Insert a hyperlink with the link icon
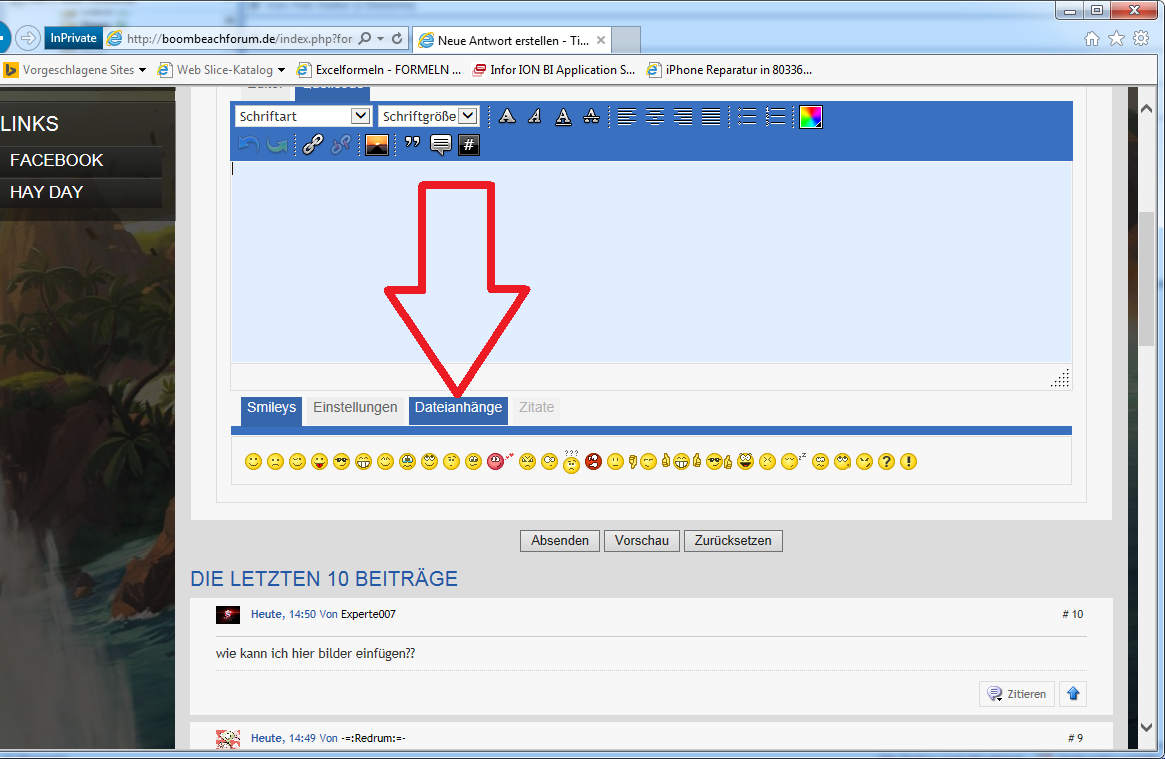Viewport: 1165px width, 759px height. click(x=313, y=145)
